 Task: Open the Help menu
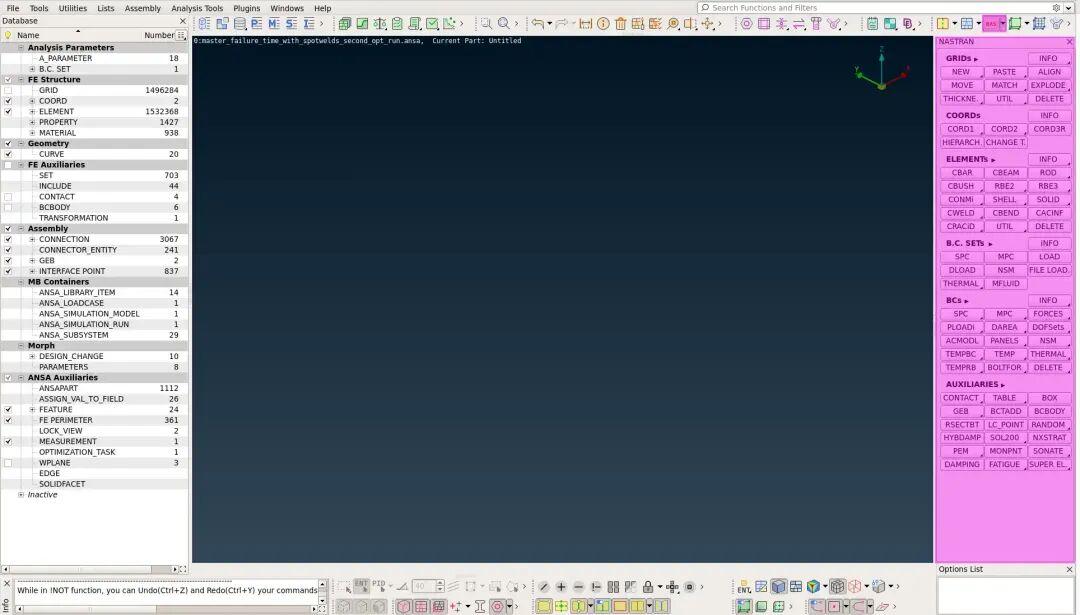pos(322,8)
